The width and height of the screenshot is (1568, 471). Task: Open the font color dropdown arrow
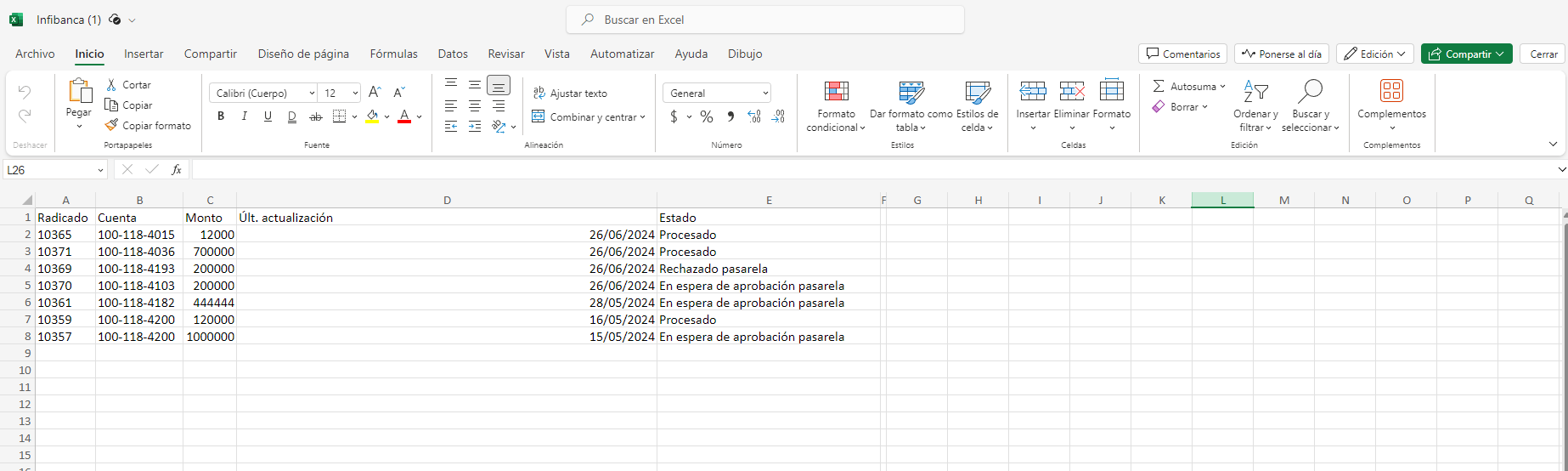[419, 116]
